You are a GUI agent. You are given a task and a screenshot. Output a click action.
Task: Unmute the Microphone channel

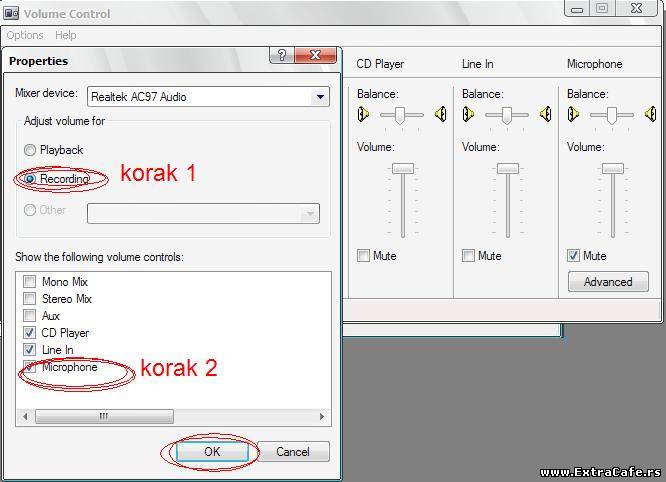pyautogui.click(x=573, y=256)
